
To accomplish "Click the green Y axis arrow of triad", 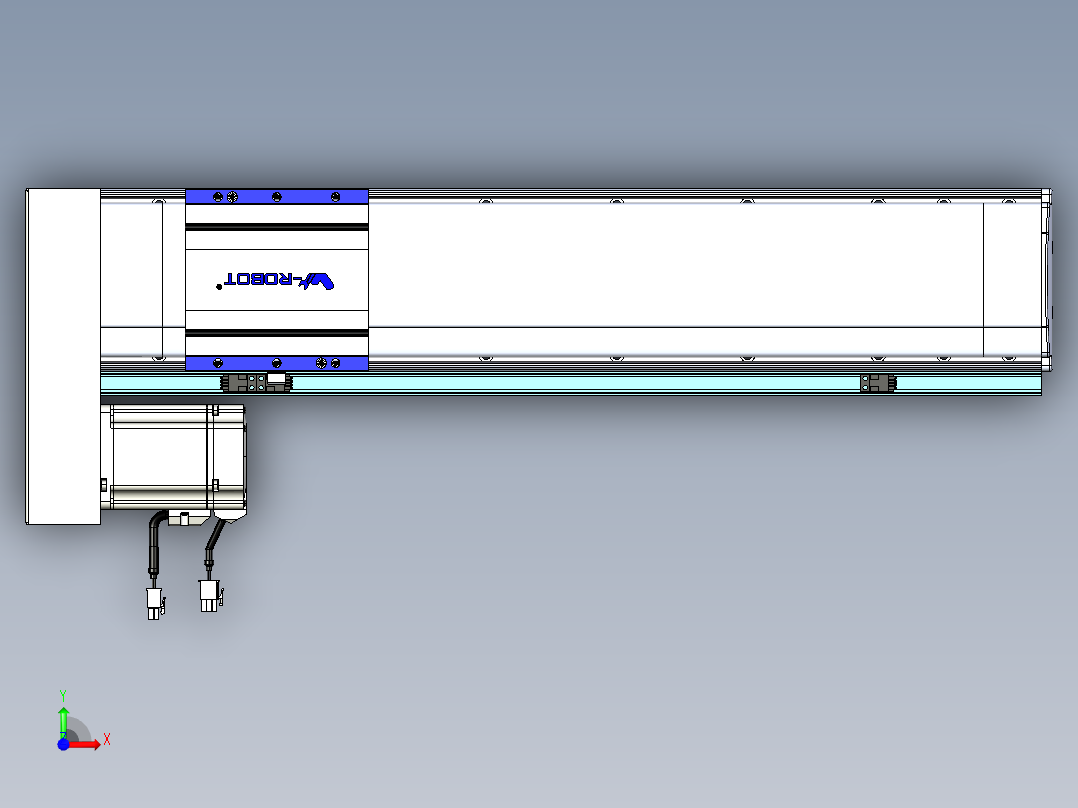I will [63, 722].
